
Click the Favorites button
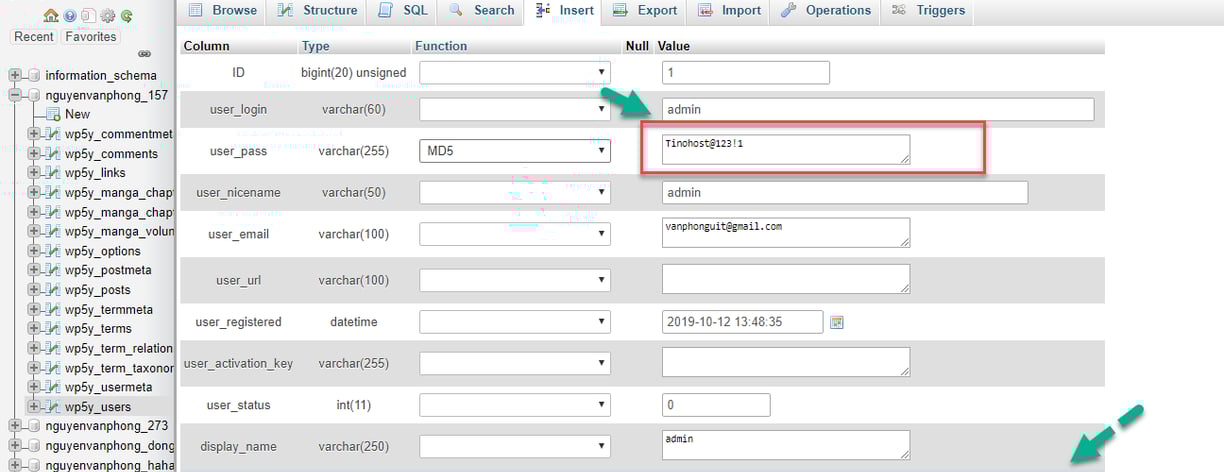(x=90, y=37)
